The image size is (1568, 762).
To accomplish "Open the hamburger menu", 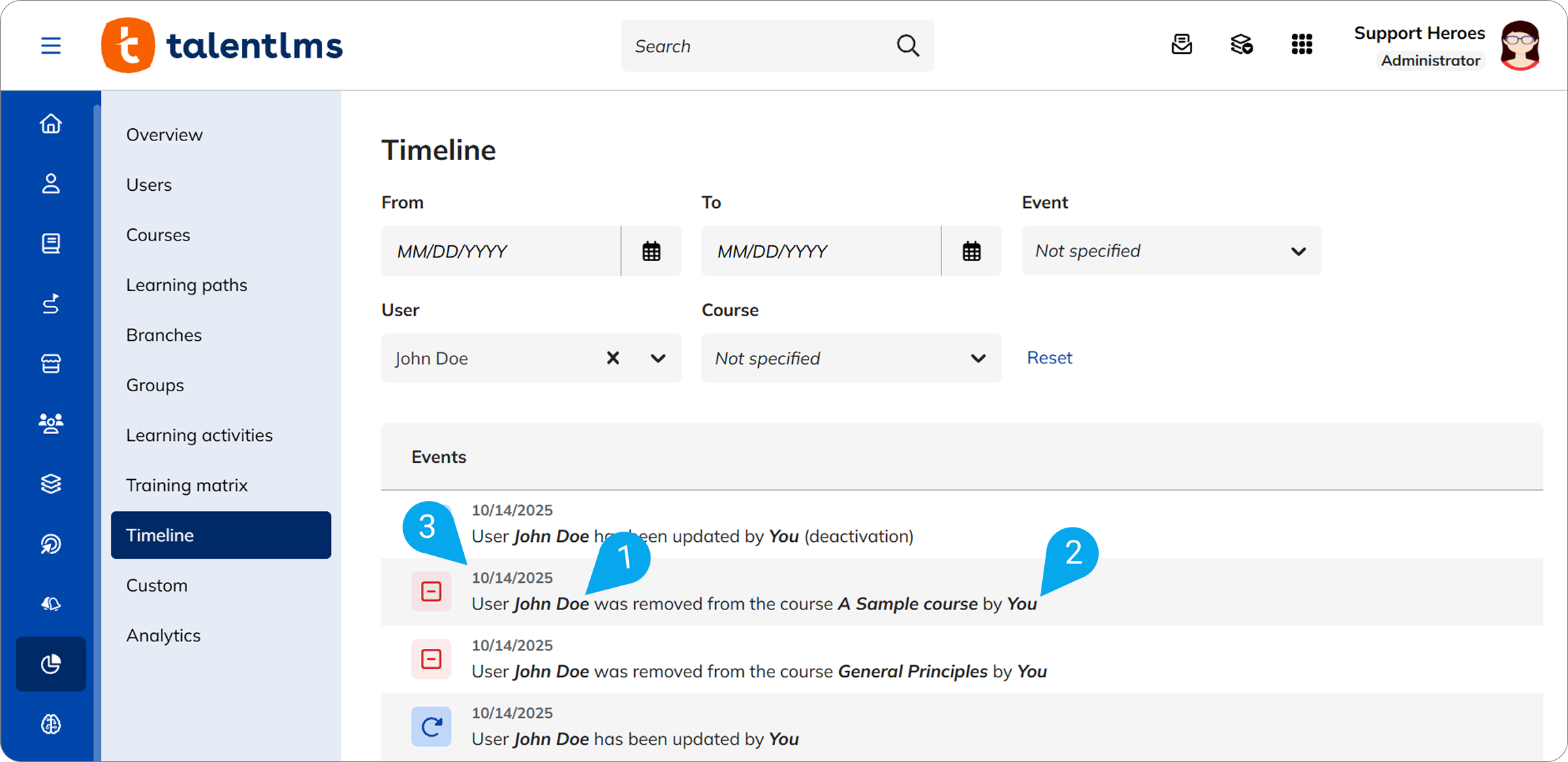I will coord(51,46).
